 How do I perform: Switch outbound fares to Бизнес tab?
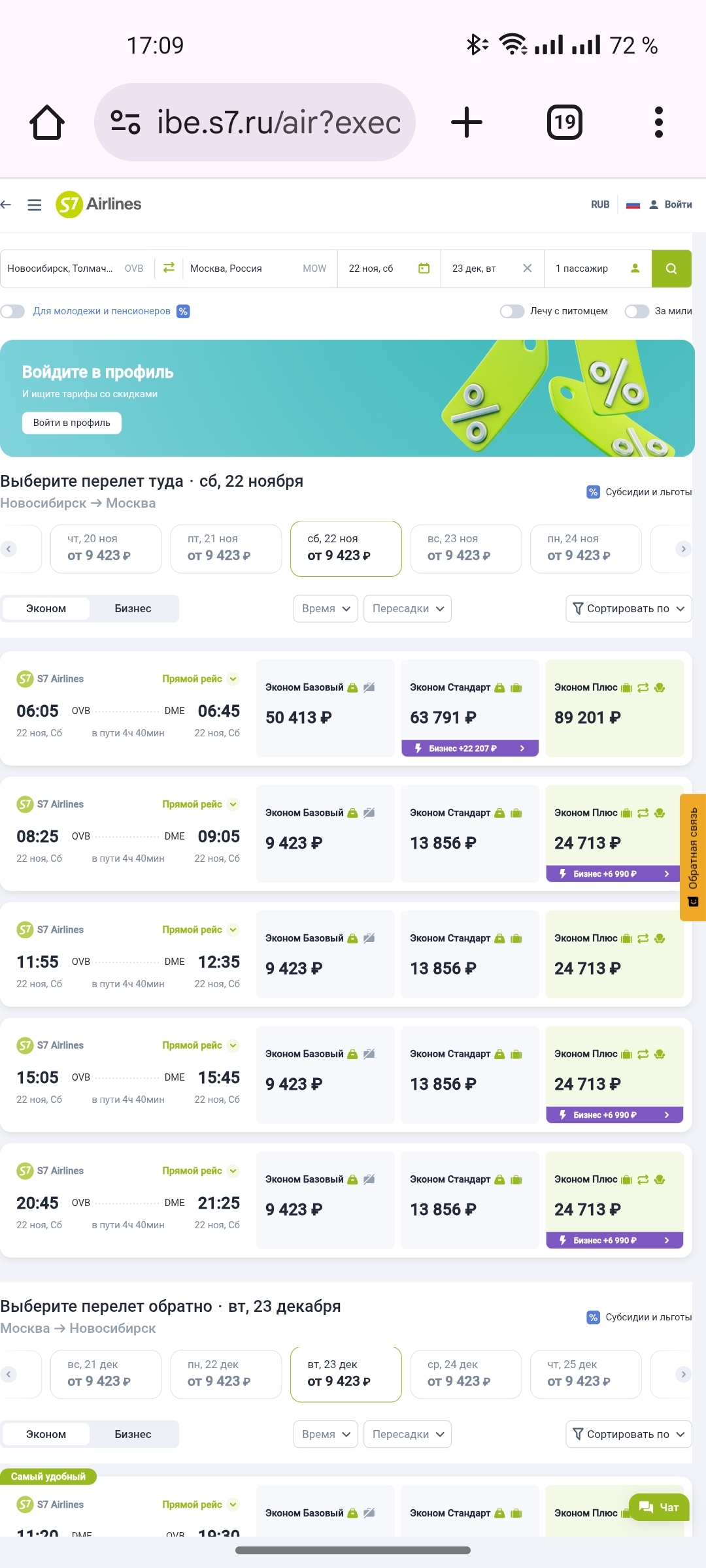click(x=133, y=609)
